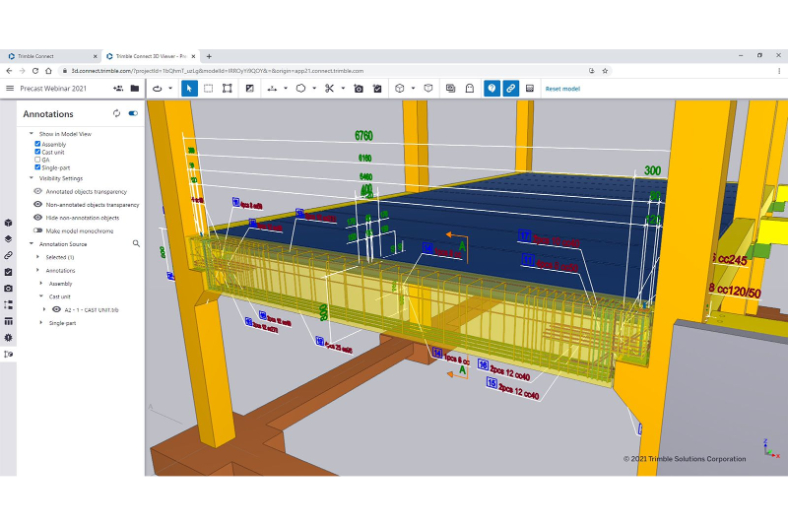788x525 pixels.
Task: Uncheck the Assembly checkbox
Action: click(x=37, y=144)
